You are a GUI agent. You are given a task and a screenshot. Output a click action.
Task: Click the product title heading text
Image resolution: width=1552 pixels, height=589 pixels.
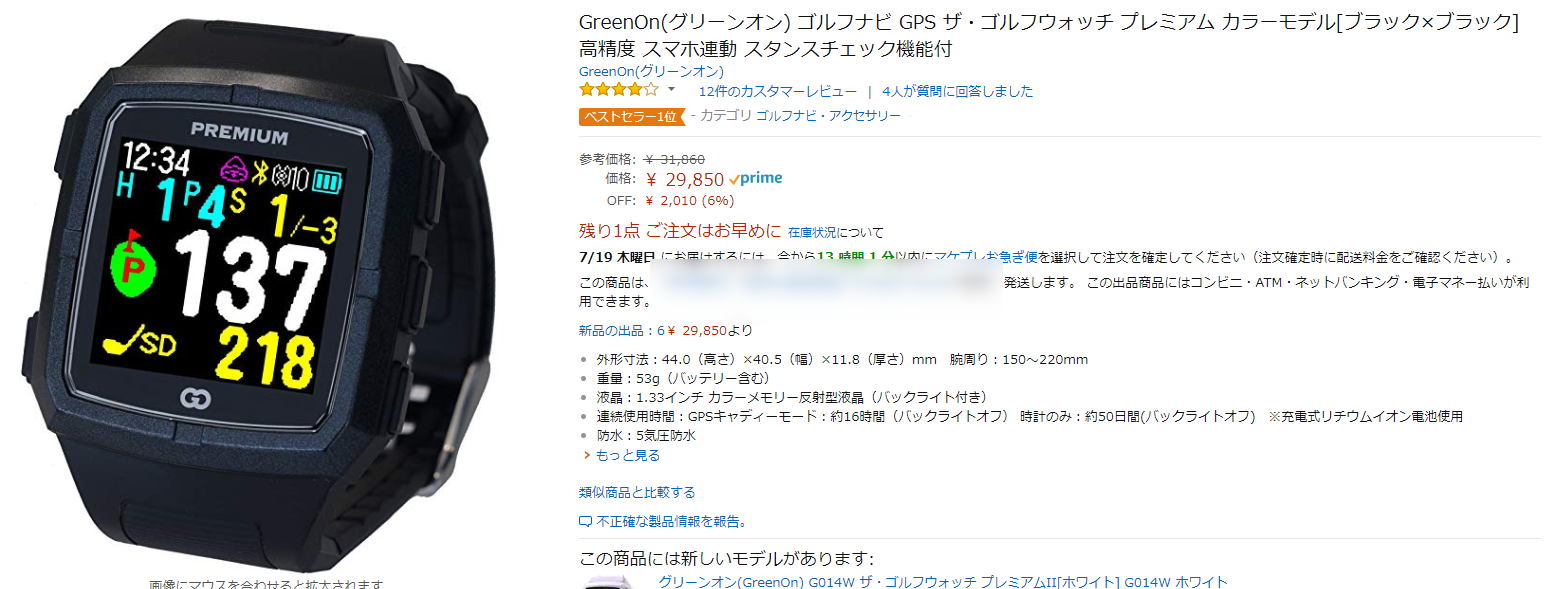point(1049,36)
